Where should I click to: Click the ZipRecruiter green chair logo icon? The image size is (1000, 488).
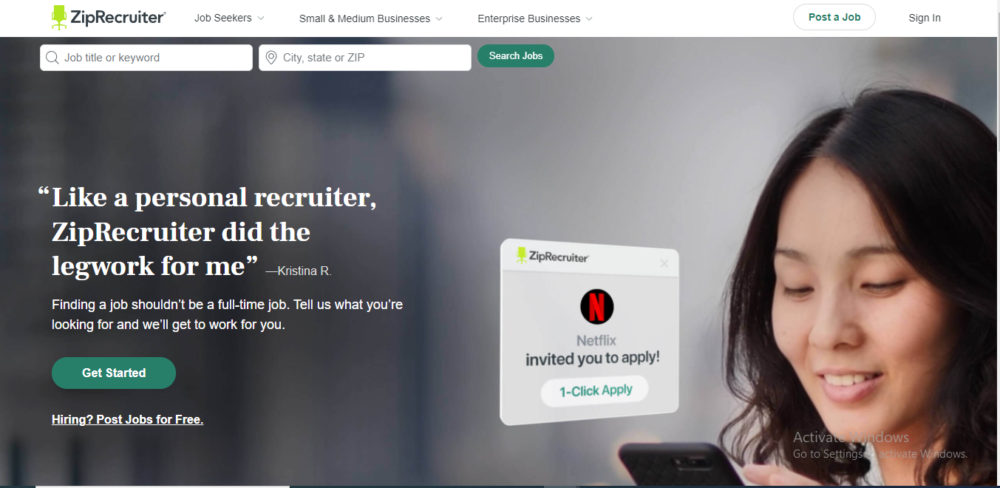click(59, 17)
